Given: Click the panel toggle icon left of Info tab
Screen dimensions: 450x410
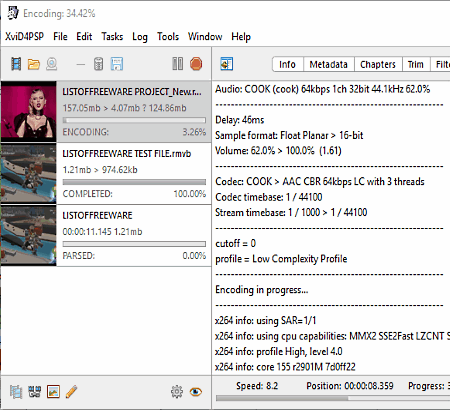Looking at the screenshot, I should (227, 64).
